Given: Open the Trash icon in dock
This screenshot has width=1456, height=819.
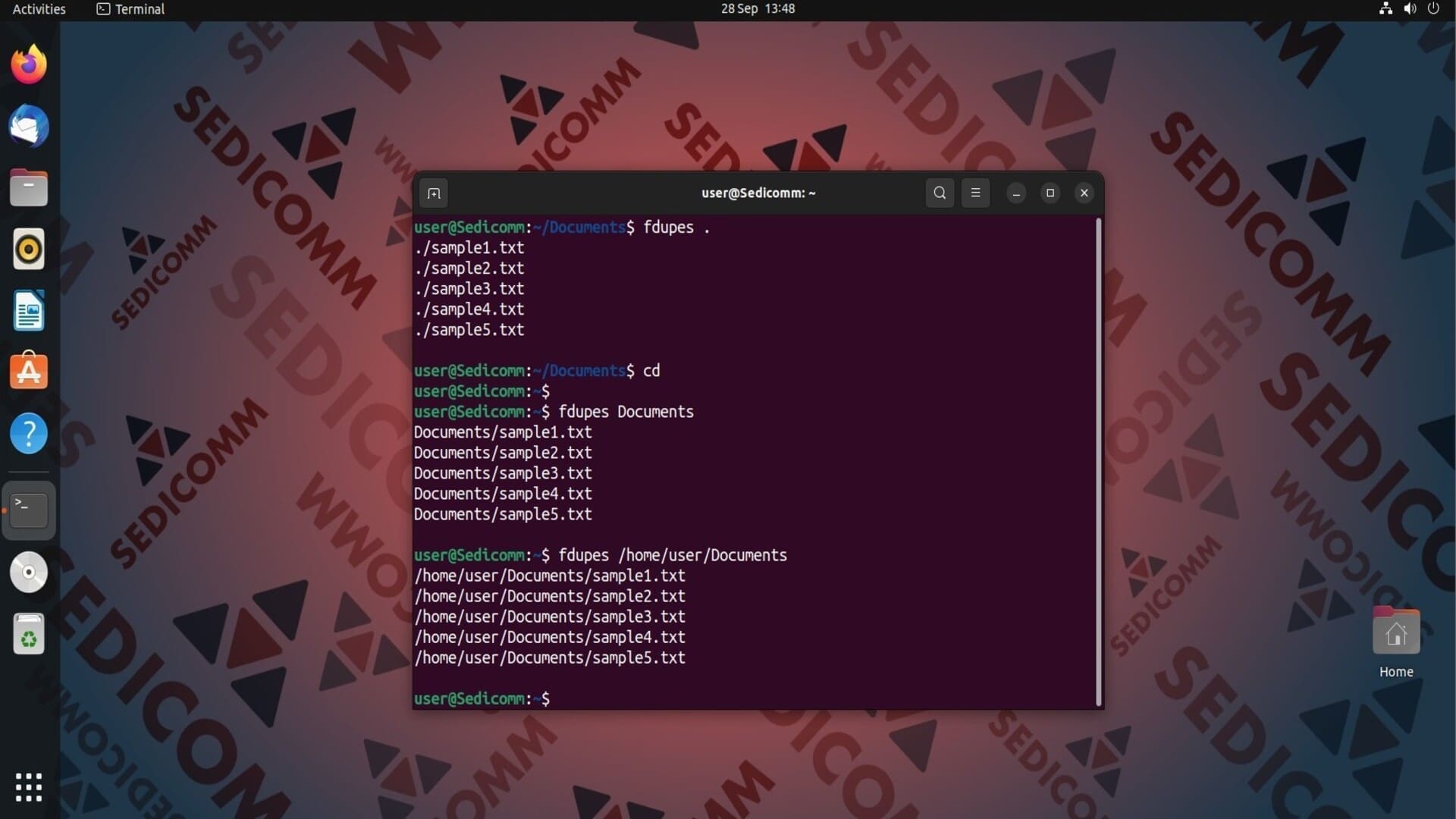Looking at the screenshot, I should click(29, 634).
